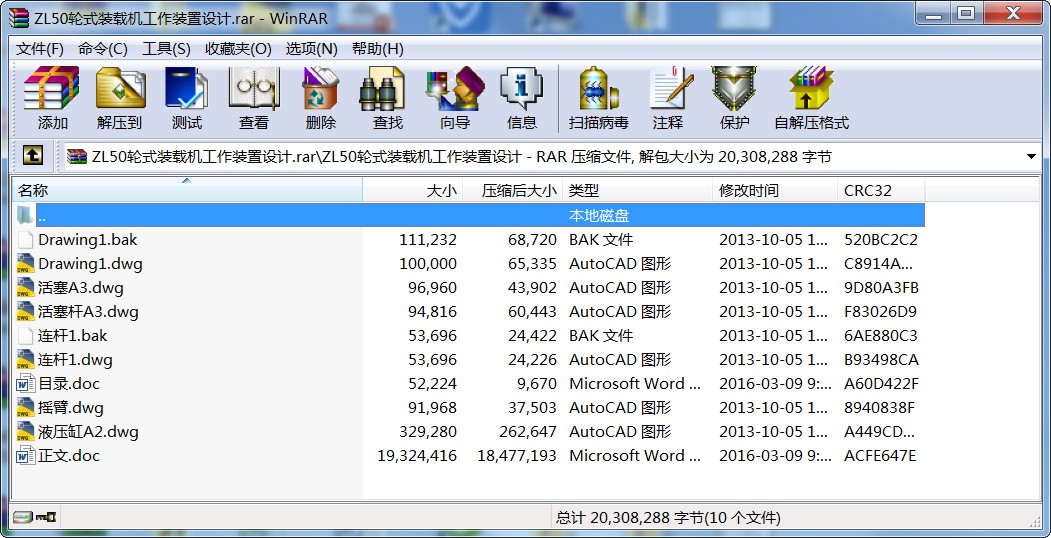Select the 活塞A3.dwg file name

coord(81,287)
